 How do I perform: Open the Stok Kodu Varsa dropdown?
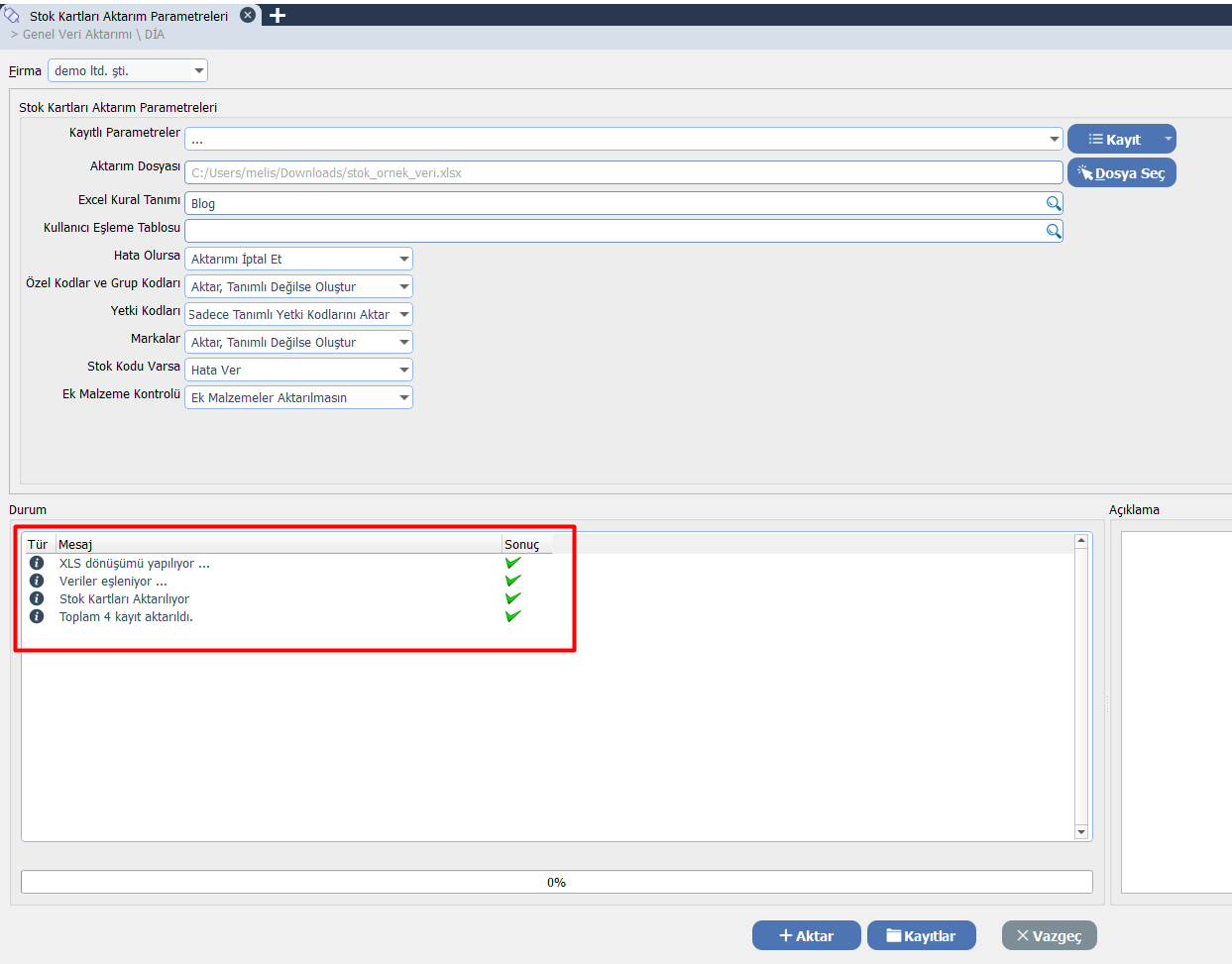point(403,370)
